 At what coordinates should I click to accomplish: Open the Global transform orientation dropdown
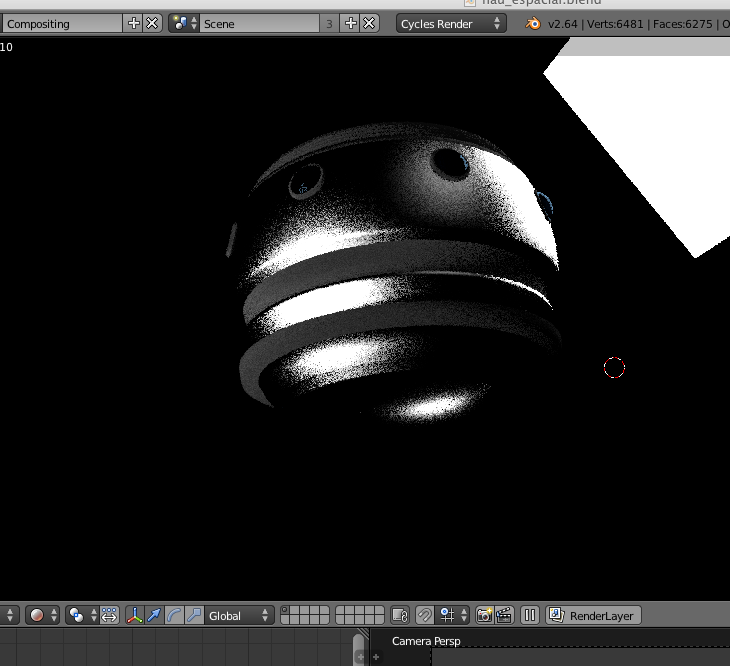click(x=238, y=615)
